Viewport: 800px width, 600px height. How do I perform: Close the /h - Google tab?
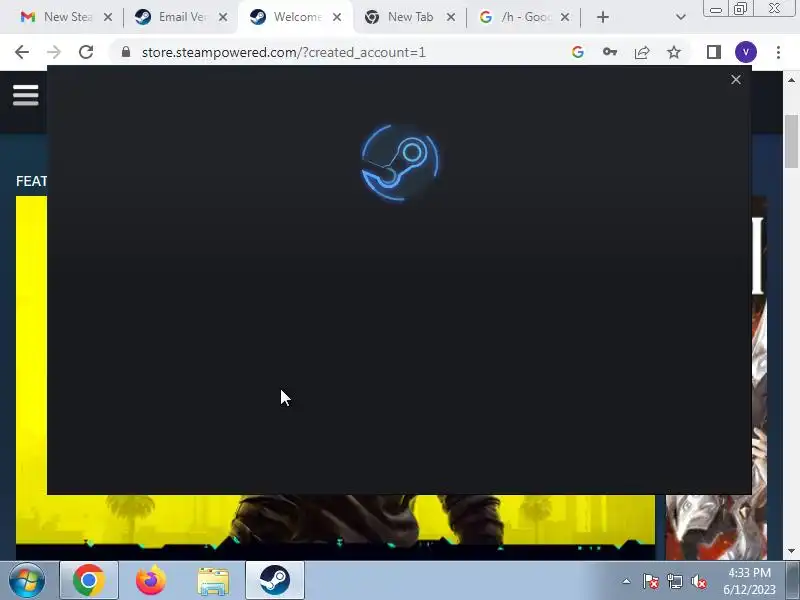click(x=565, y=17)
